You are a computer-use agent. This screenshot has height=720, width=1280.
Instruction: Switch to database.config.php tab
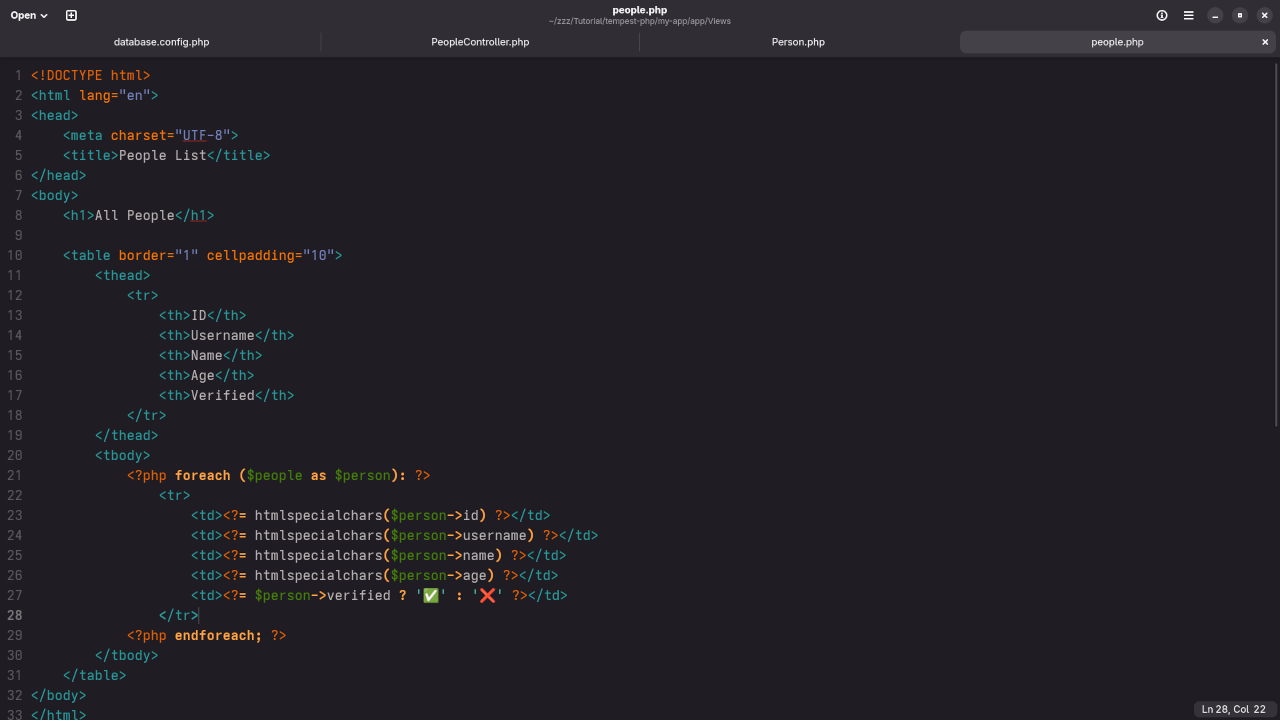161,42
